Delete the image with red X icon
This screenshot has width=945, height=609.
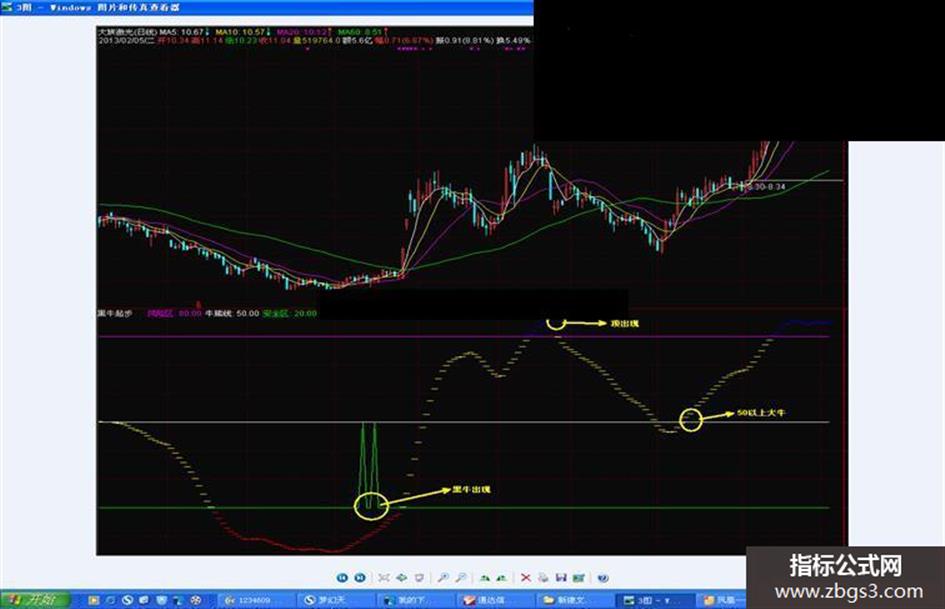(526, 578)
